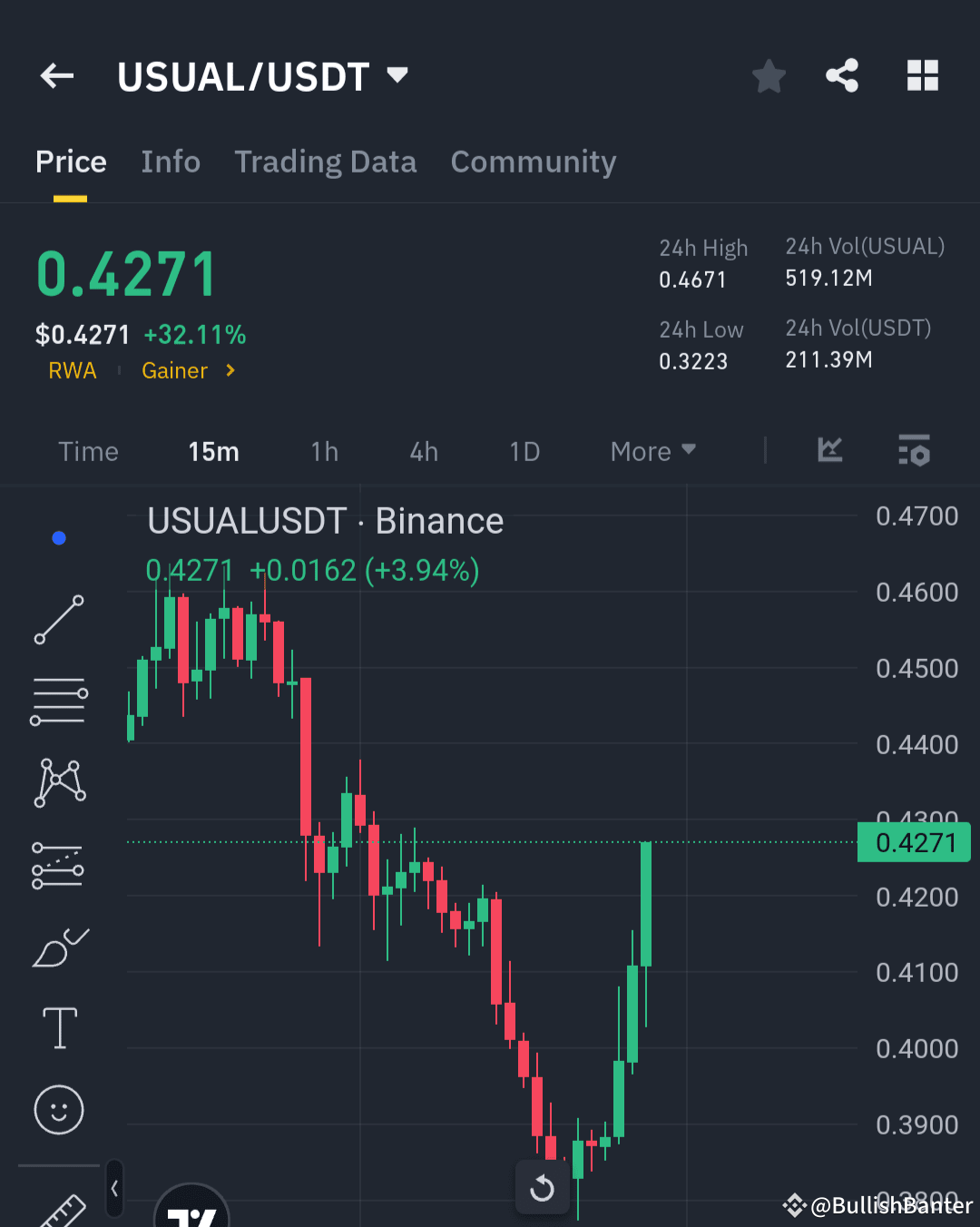Open the chart depth analytics icon
The height and width of the screenshot is (1227, 980).
[x=829, y=451]
